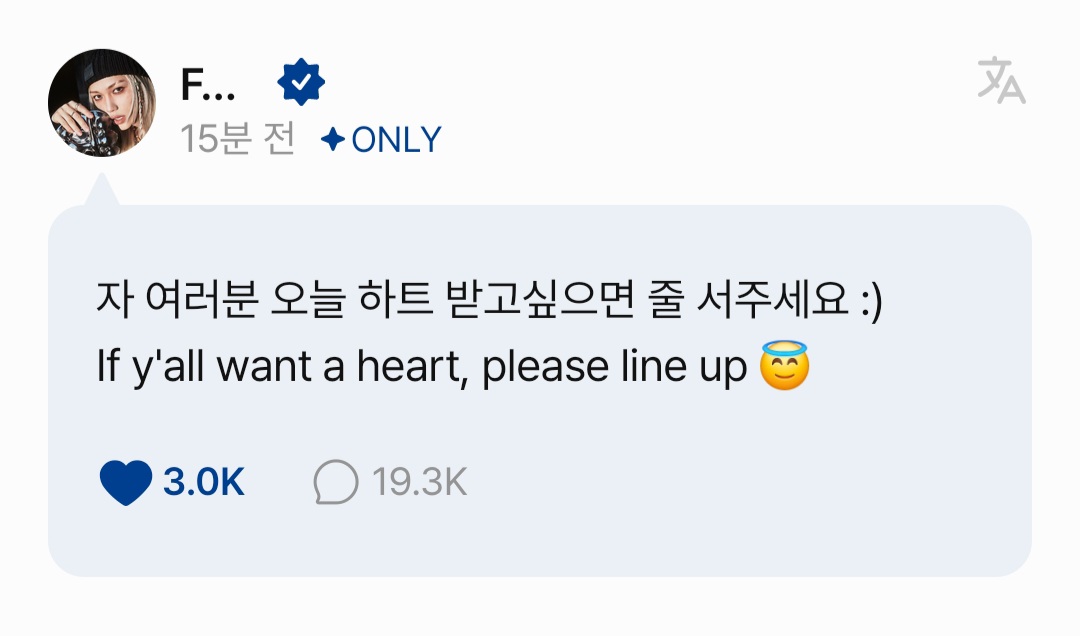Click the "15분 전" timestamp

click(x=238, y=139)
